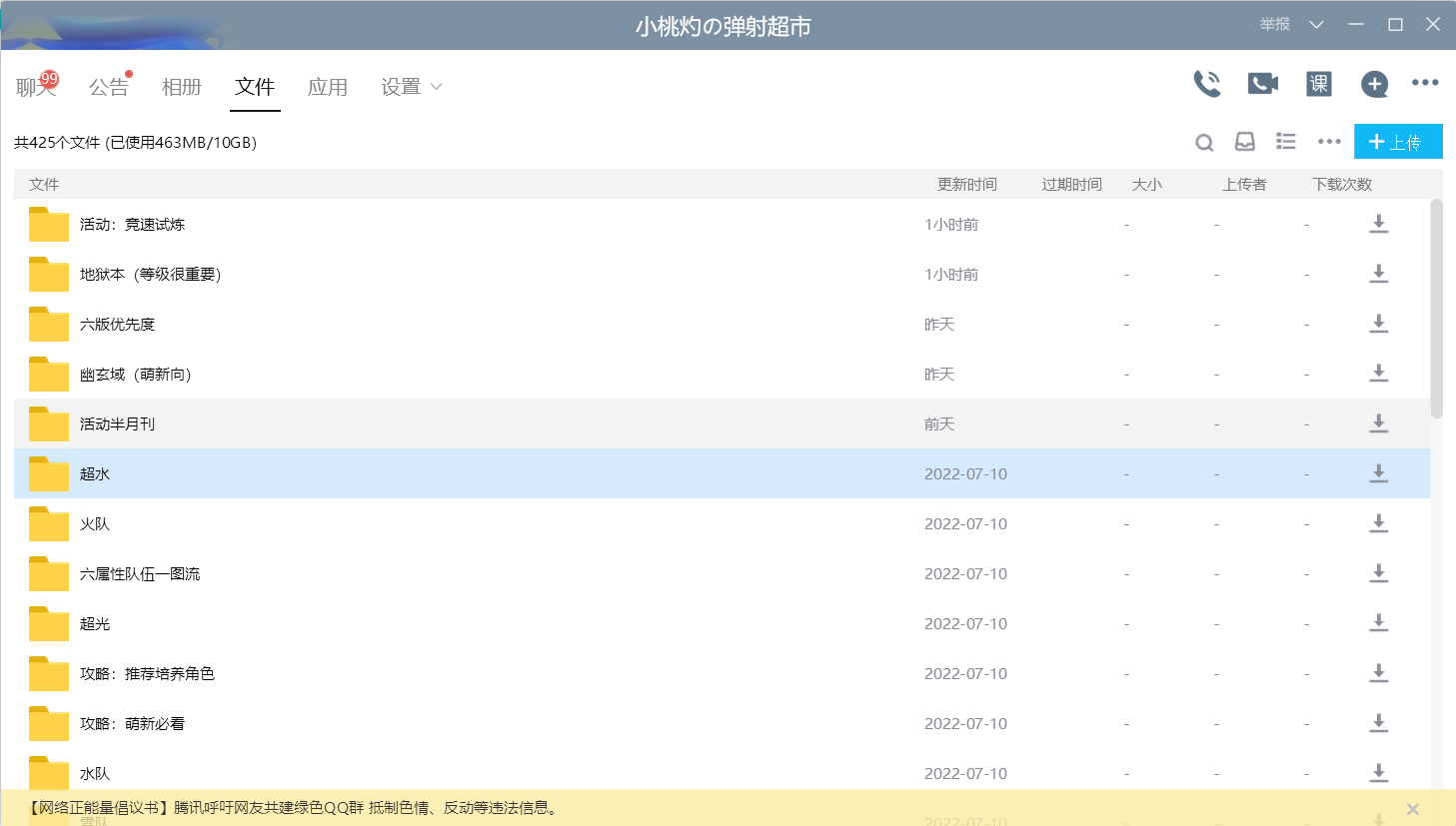Select the 文件 tab

click(x=255, y=87)
